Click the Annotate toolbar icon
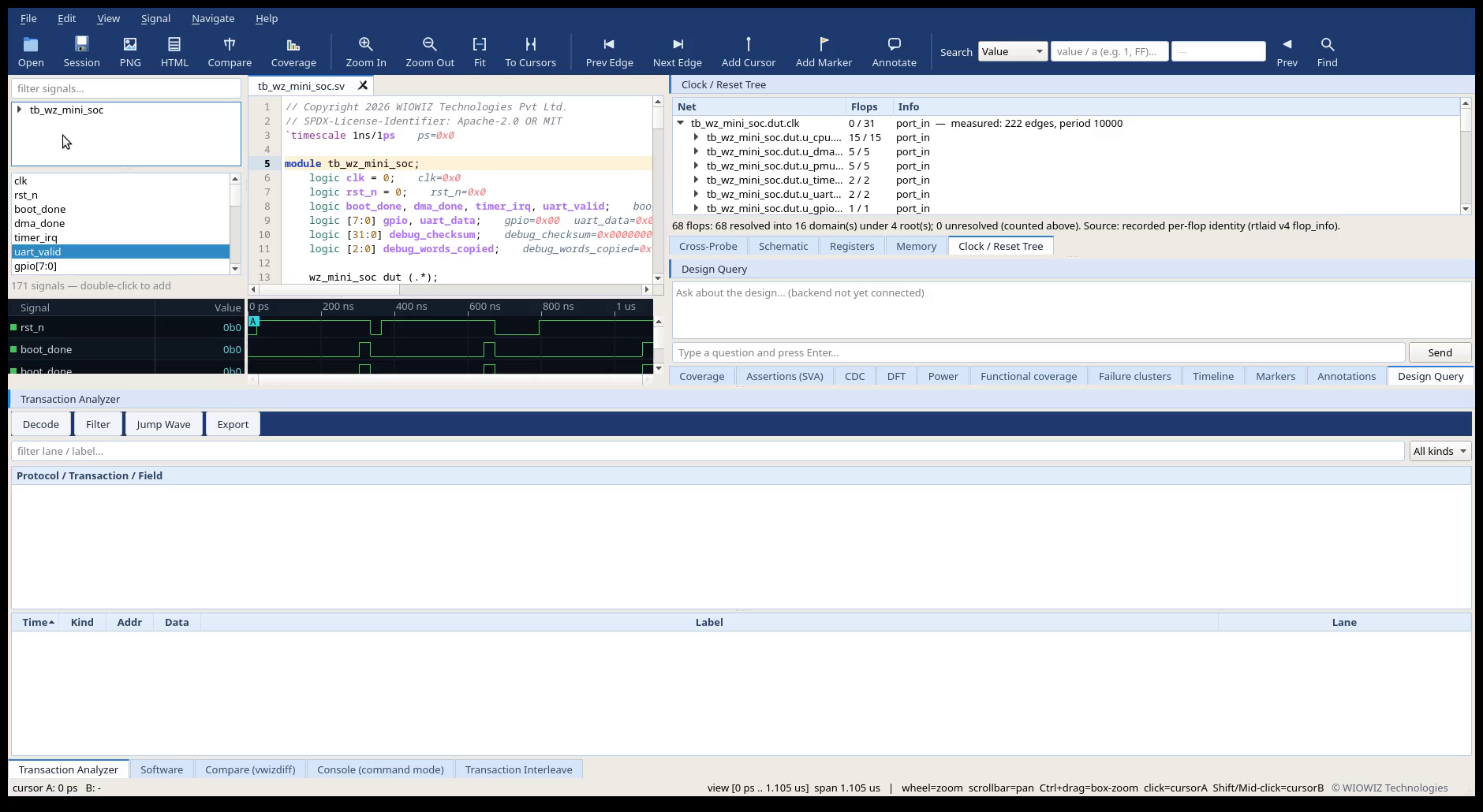 [894, 52]
